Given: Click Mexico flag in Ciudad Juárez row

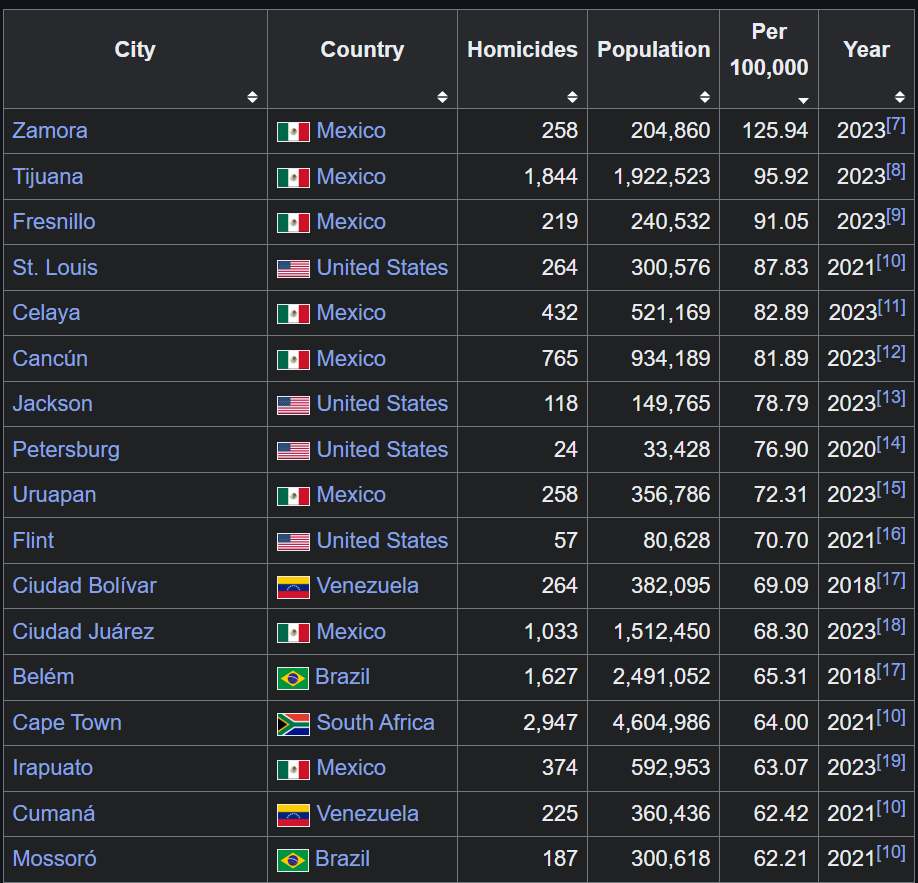Looking at the screenshot, I should click(x=293, y=633).
